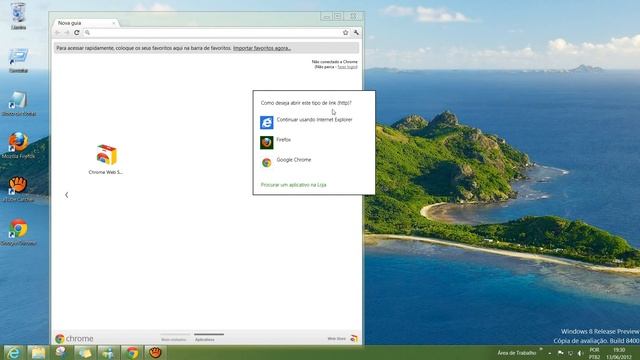Click the left chevron on the new tab page
Viewport: 640px width, 360px height.
pos(67,195)
